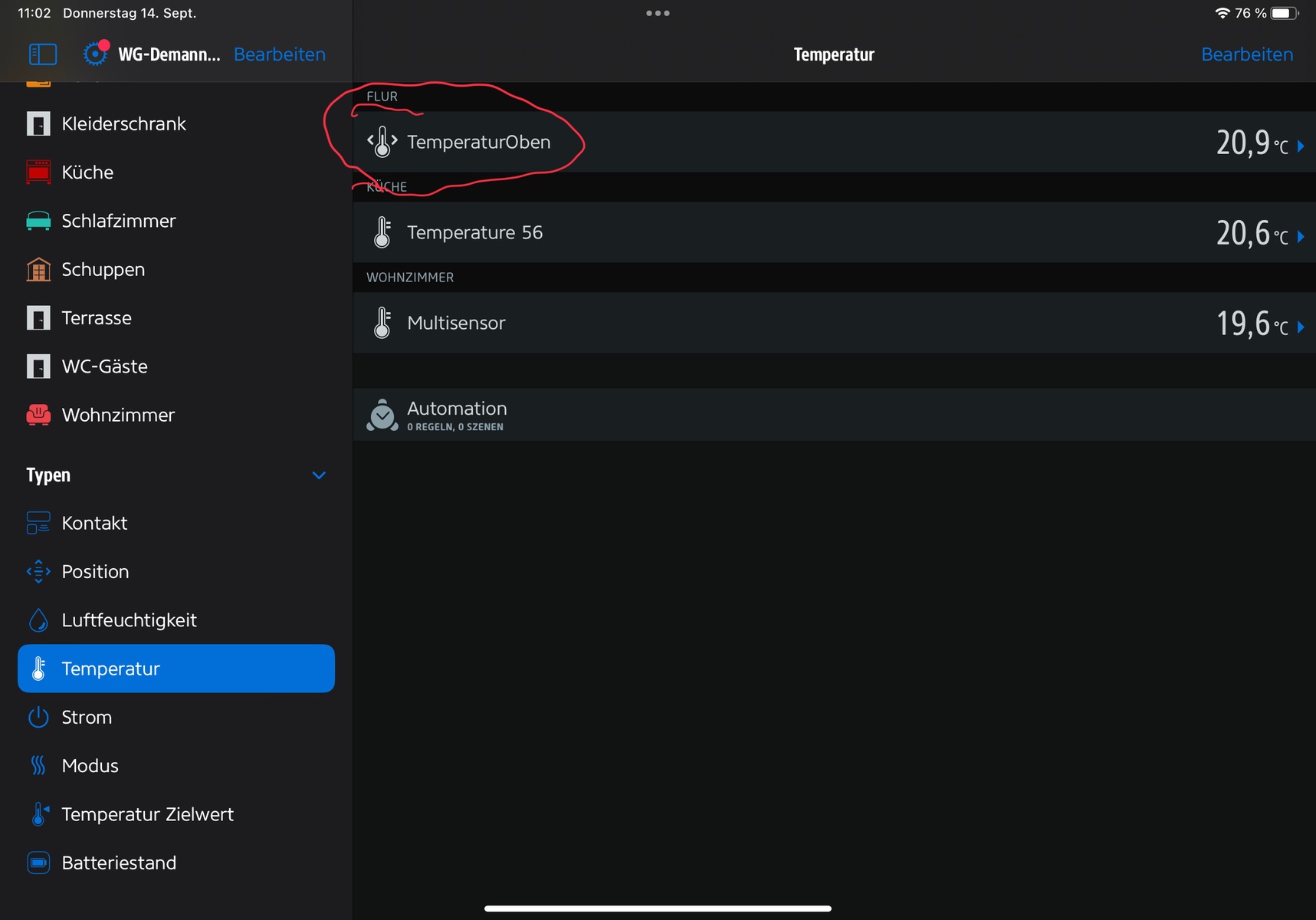The height and width of the screenshot is (920, 1316).
Task: Open the Wohnzimmer room
Action: [x=118, y=415]
